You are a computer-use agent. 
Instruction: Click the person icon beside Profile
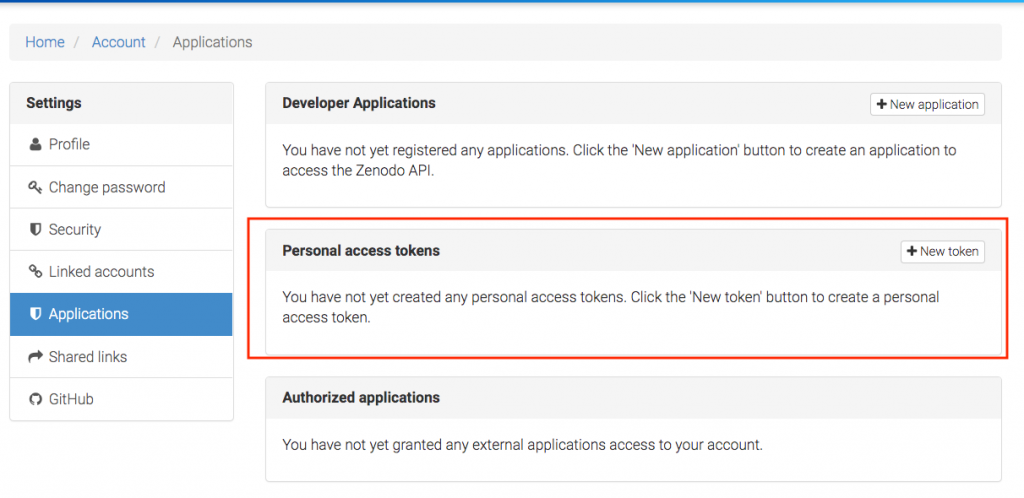point(35,144)
